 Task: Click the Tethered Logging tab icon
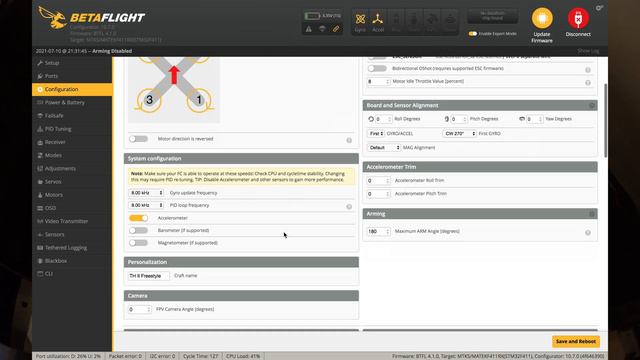click(40, 247)
